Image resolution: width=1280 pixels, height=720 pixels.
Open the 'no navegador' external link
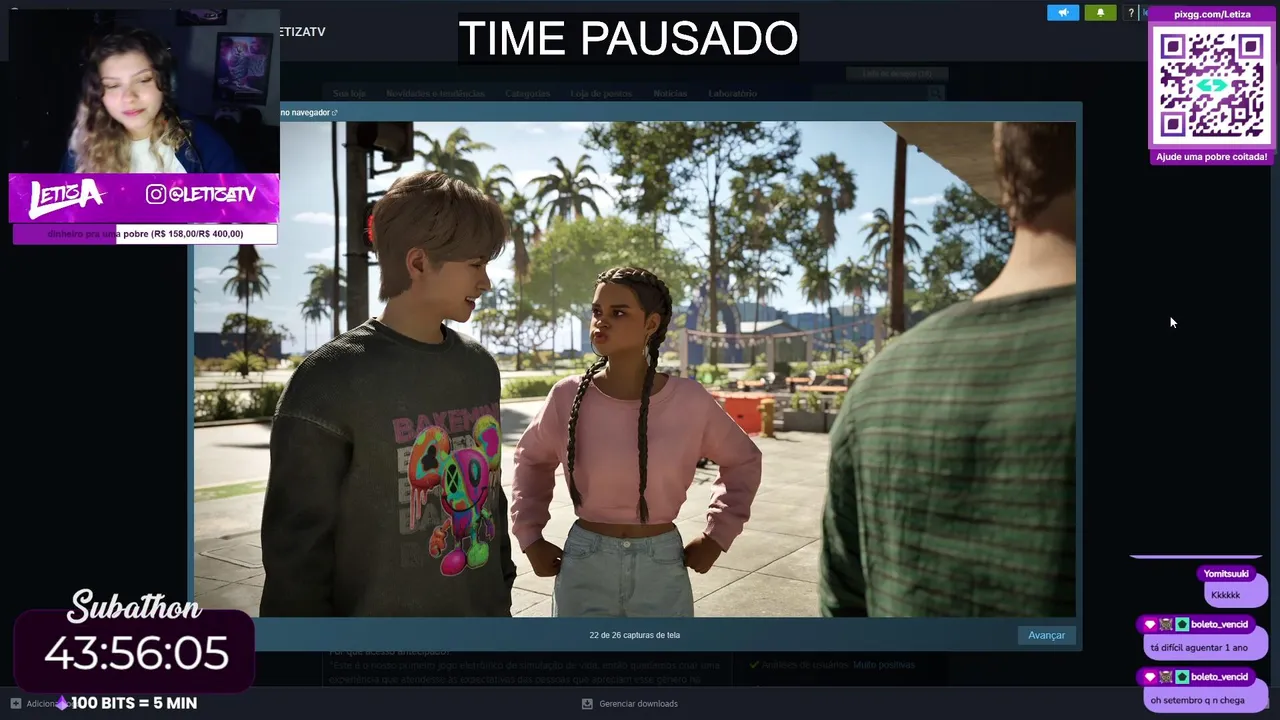(x=309, y=113)
